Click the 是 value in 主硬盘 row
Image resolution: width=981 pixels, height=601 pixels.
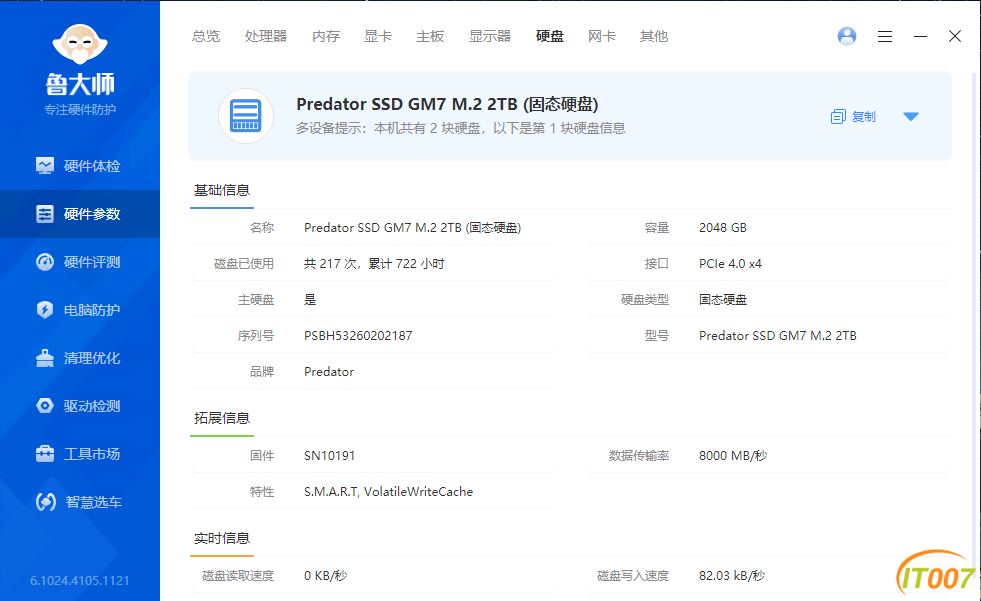[310, 300]
